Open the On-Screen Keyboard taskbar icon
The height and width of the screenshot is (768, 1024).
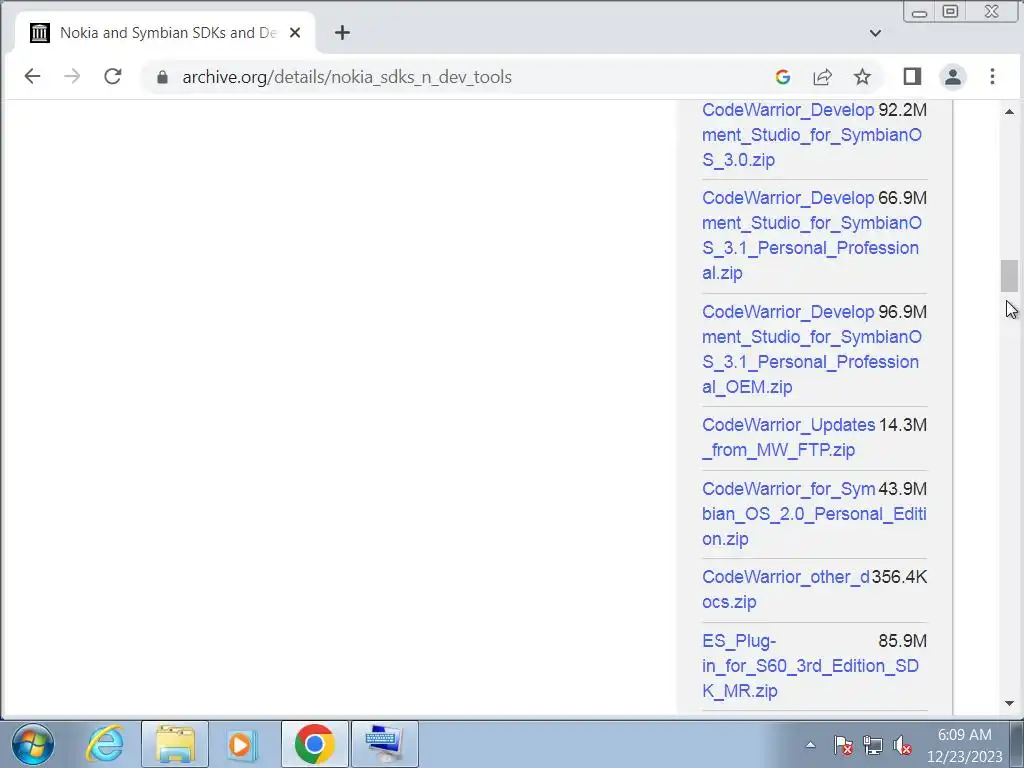pyautogui.click(x=385, y=744)
